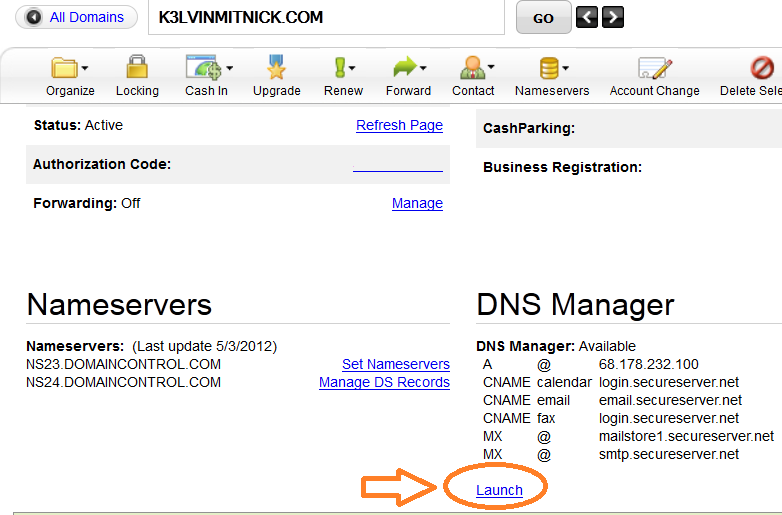Go to next domain with right arrow
782x515 pixels.
pos(612,17)
